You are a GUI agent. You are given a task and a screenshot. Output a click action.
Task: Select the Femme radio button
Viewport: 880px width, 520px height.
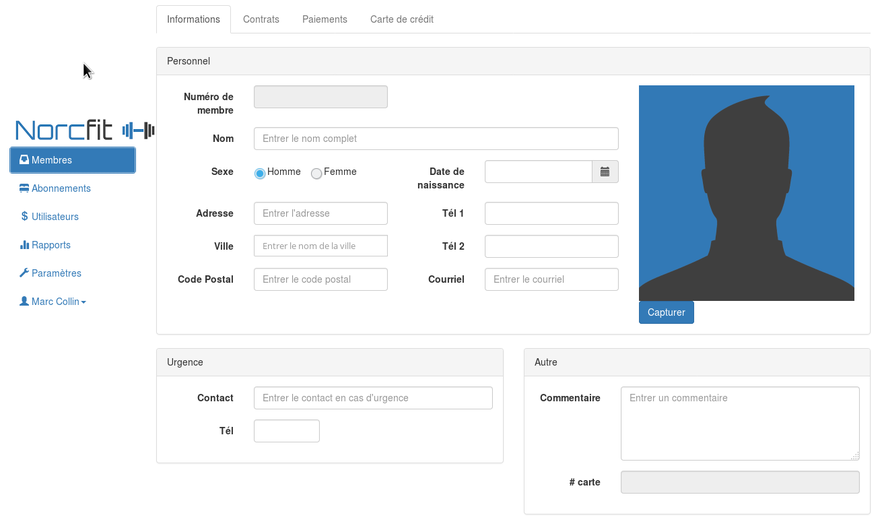(x=317, y=173)
